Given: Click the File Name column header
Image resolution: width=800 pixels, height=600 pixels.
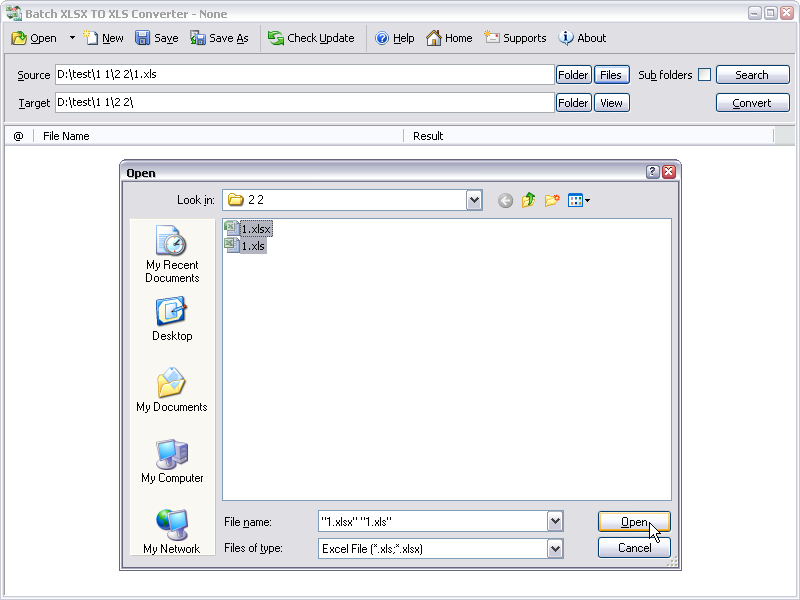Looking at the screenshot, I should pos(218,136).
